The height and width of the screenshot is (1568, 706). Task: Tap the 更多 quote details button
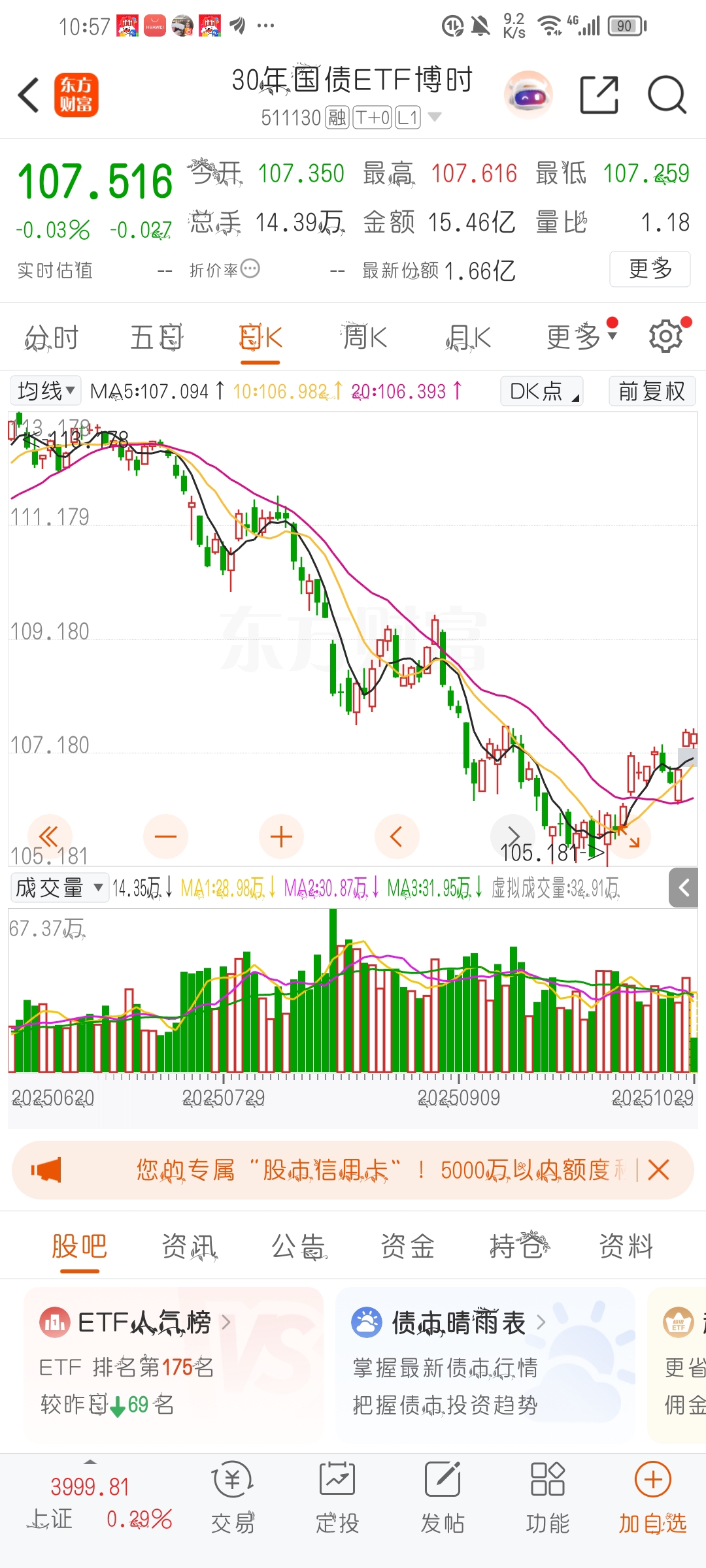[650, 269]
